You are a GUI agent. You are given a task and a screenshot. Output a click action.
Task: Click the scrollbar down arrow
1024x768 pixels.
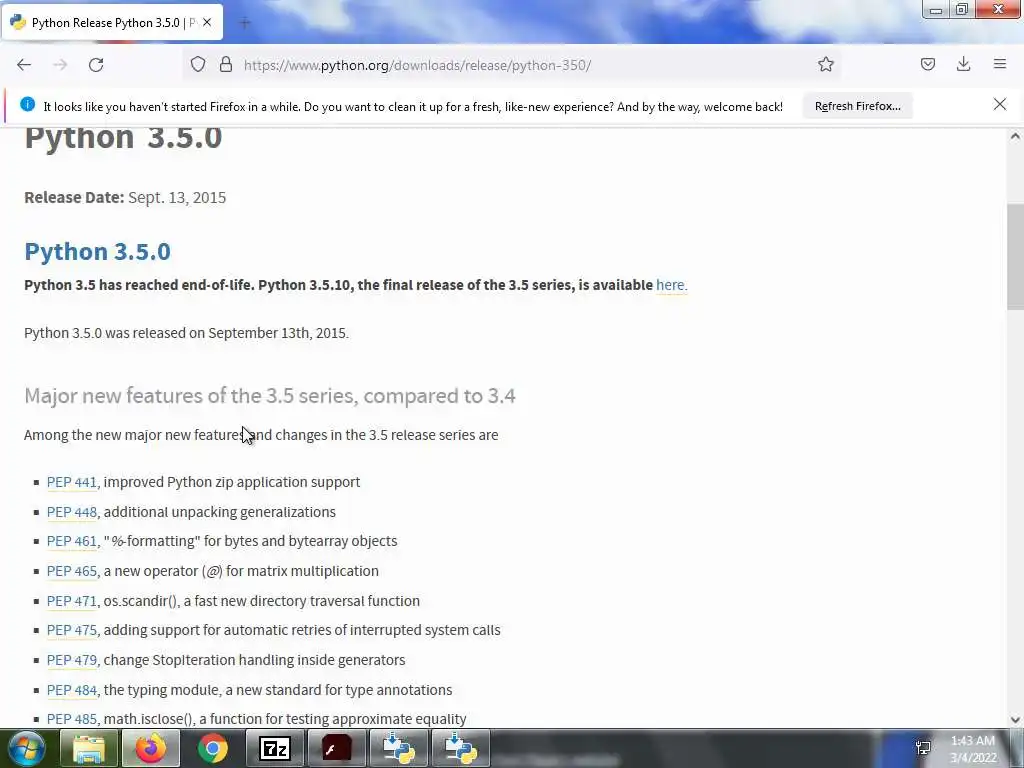pos(1015,720)
